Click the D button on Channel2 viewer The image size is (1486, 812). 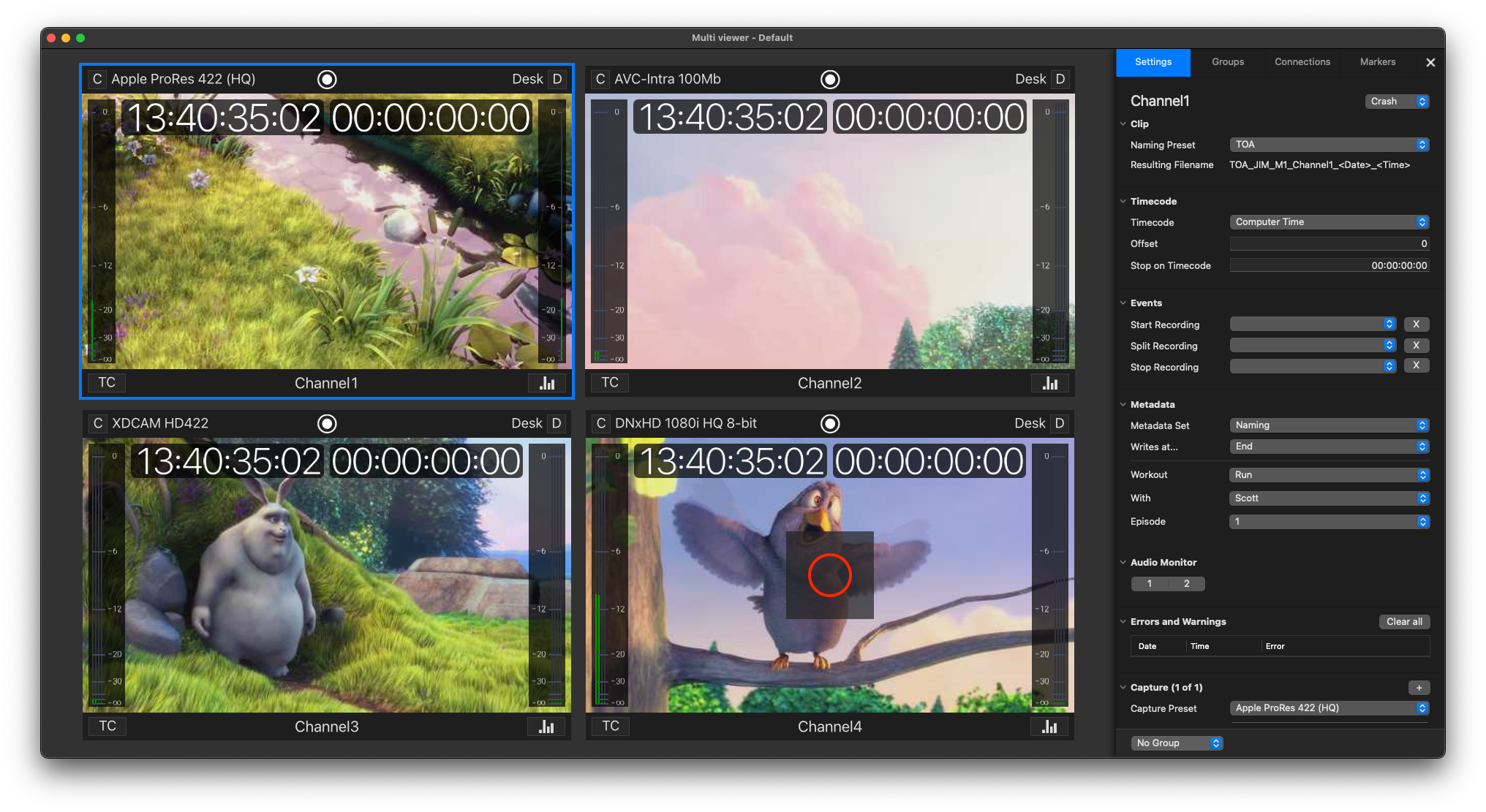1060,79
